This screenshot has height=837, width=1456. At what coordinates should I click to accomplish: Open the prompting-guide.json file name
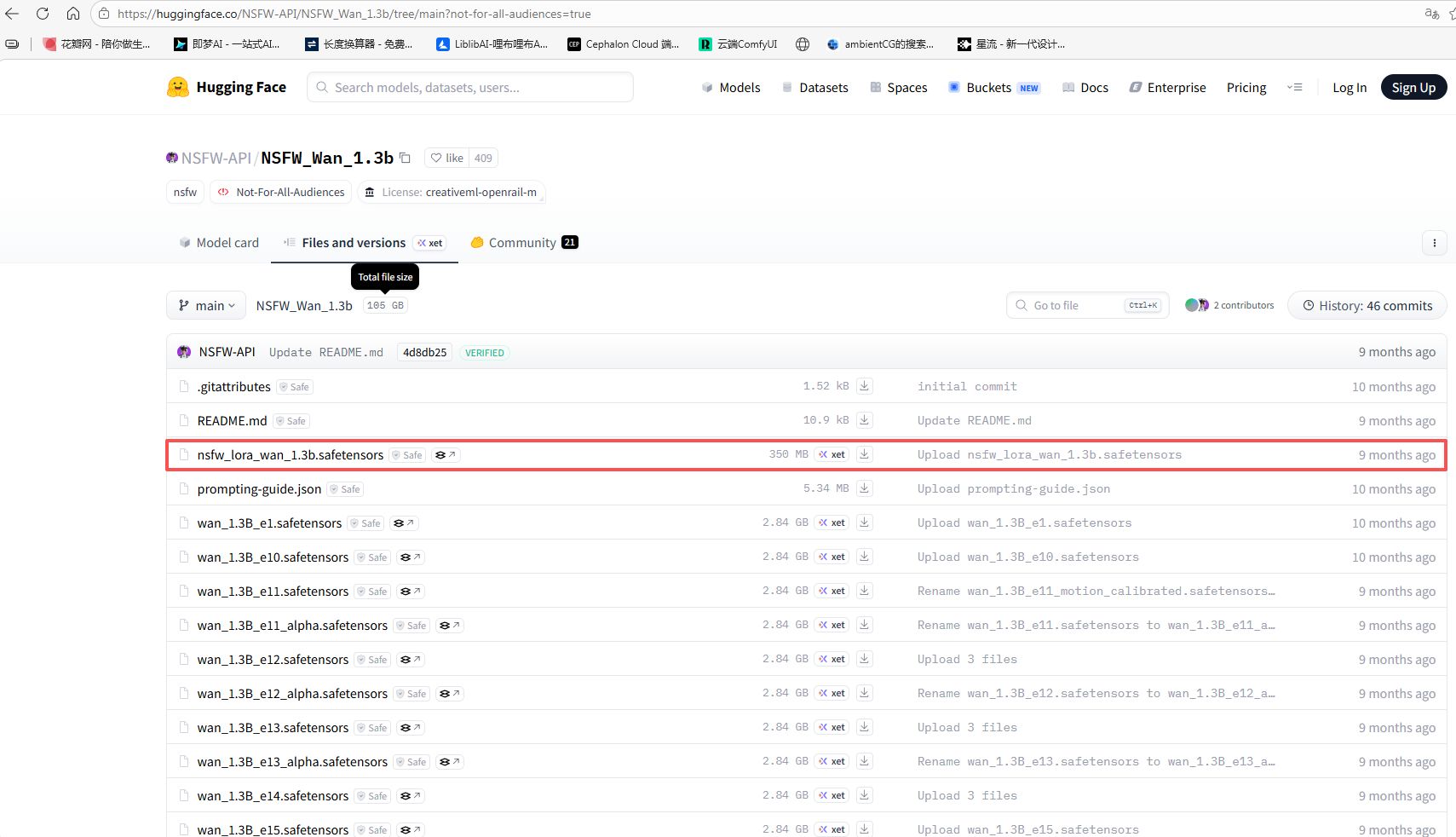point(259,489)
